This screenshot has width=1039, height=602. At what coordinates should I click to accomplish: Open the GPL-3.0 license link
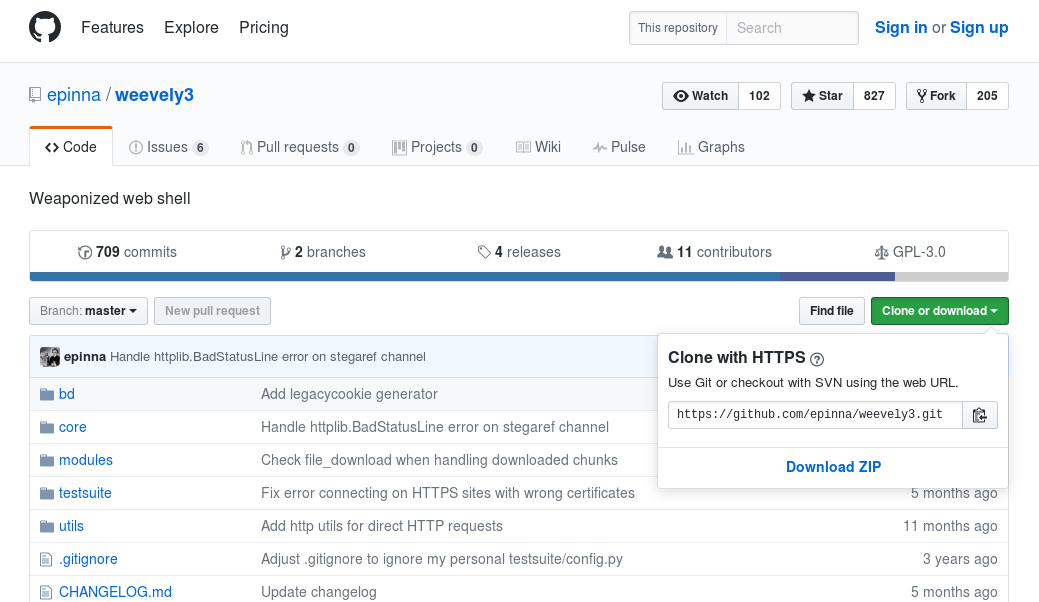[910, 252]
